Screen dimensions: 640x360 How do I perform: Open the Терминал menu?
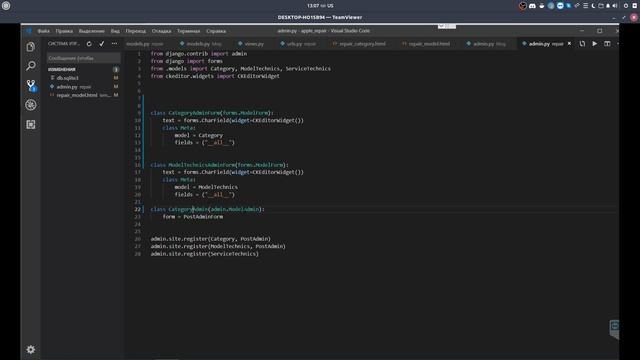(188, 31)
